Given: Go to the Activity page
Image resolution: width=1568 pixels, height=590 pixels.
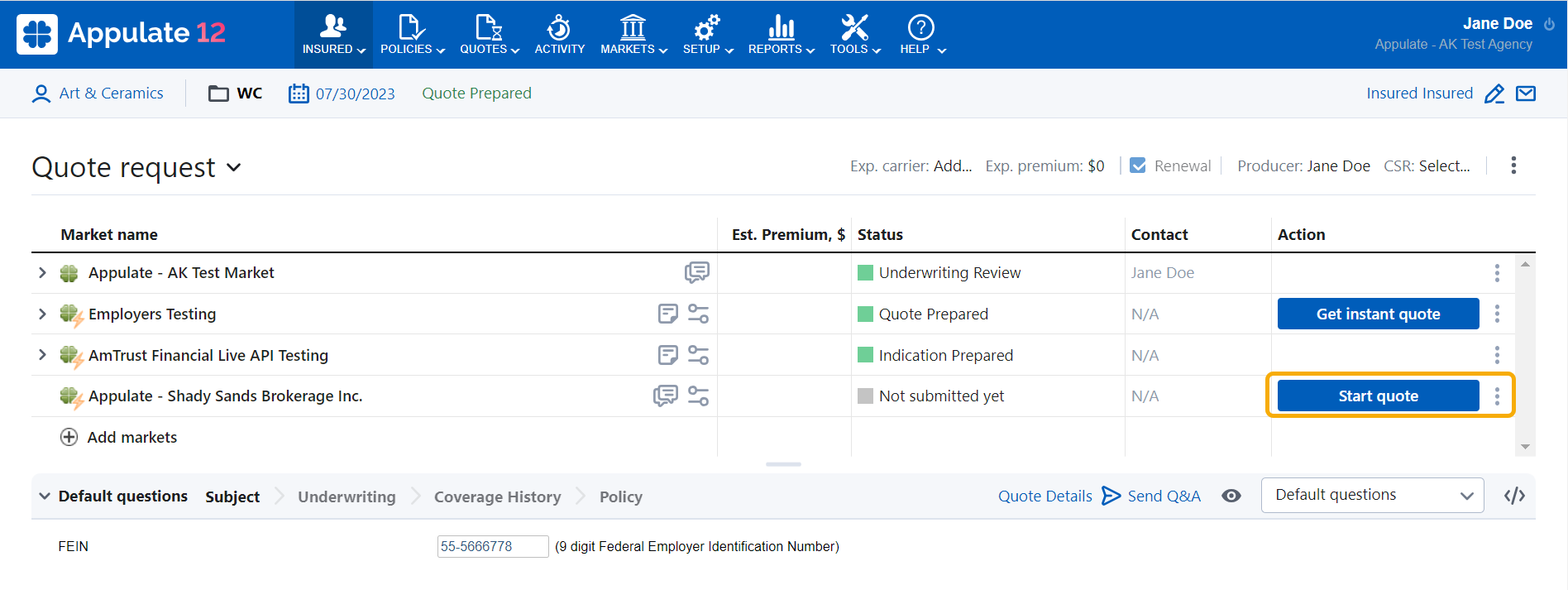Looking at the screenshot, I should pyautogui.click(x=559, y=34).
